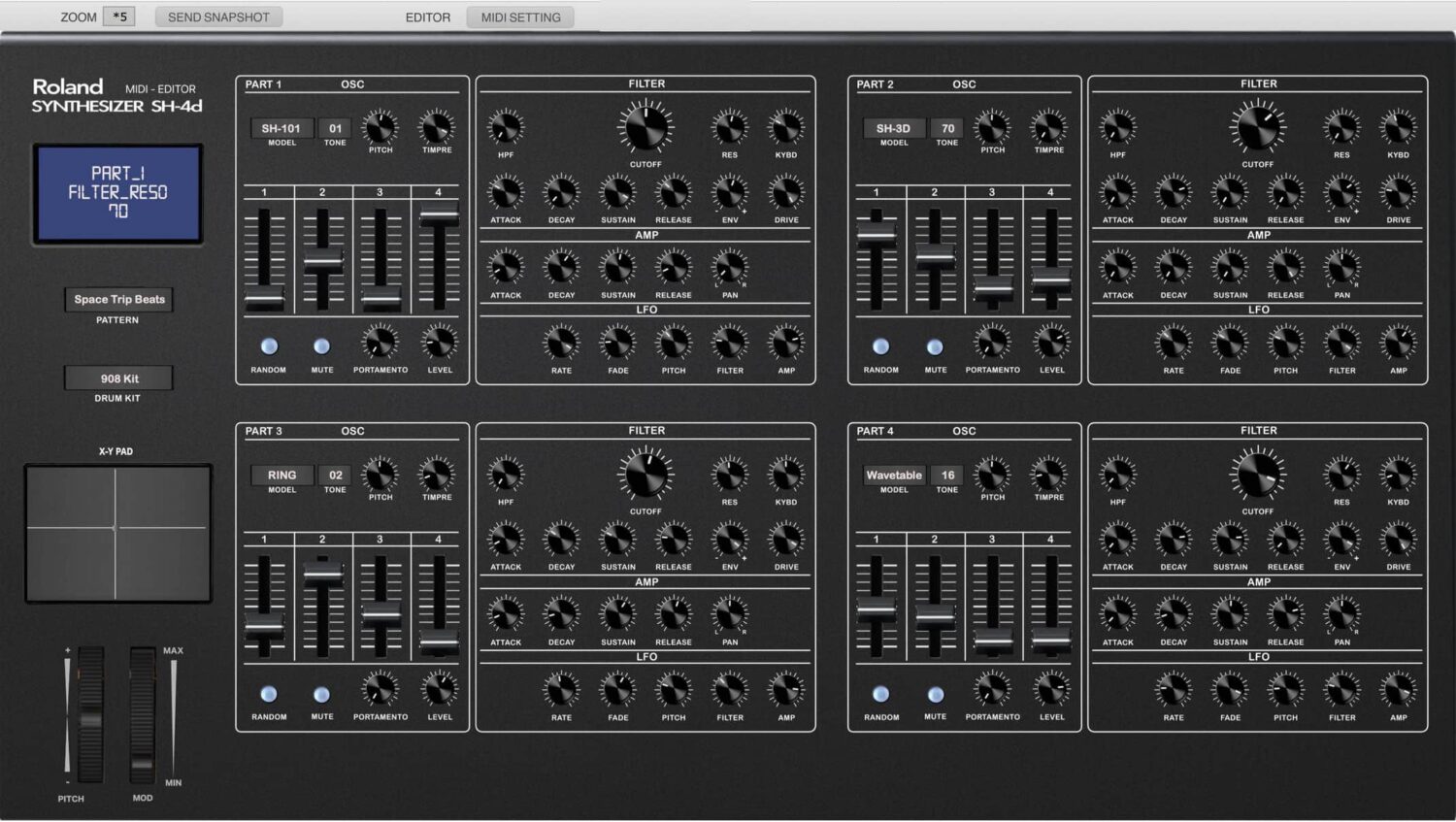Image resolution: width=1456 pixels, height=822 pixels.
Task: Toggle the Part 1 RANDOM button
Action: click(269, 346)
